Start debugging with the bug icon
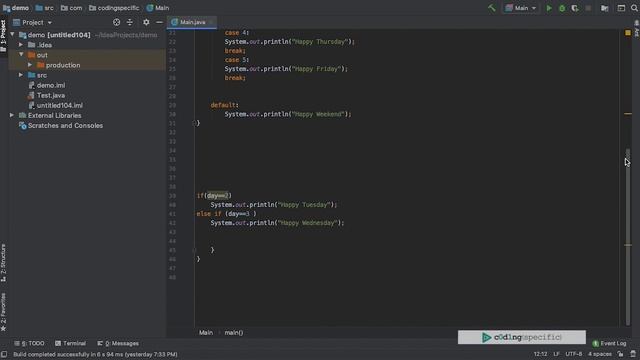 tap(562, 8)
